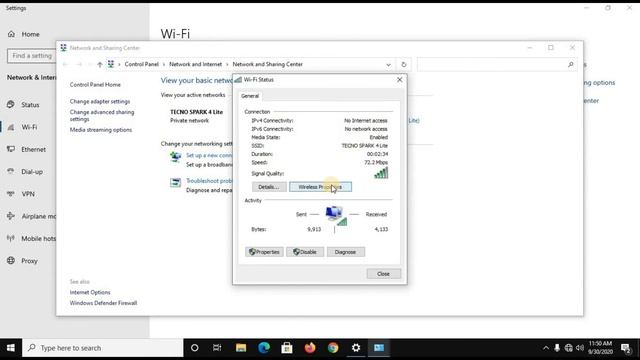Screen dimensions: 640x360
Task: Open Media streaming options
Action: pyautogui.click(x=101, y=130)
